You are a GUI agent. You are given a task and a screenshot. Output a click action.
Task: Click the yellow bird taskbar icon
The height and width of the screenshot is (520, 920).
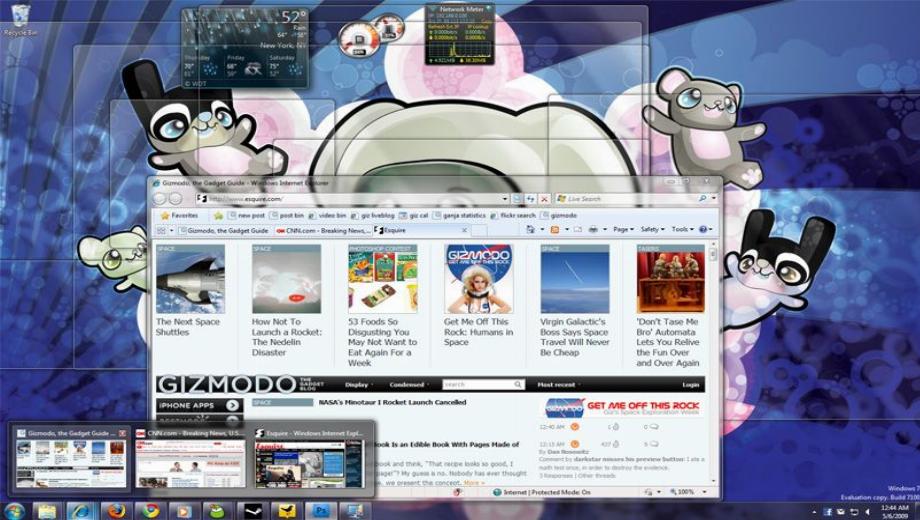pyautogui.click(x=286, y=511)
